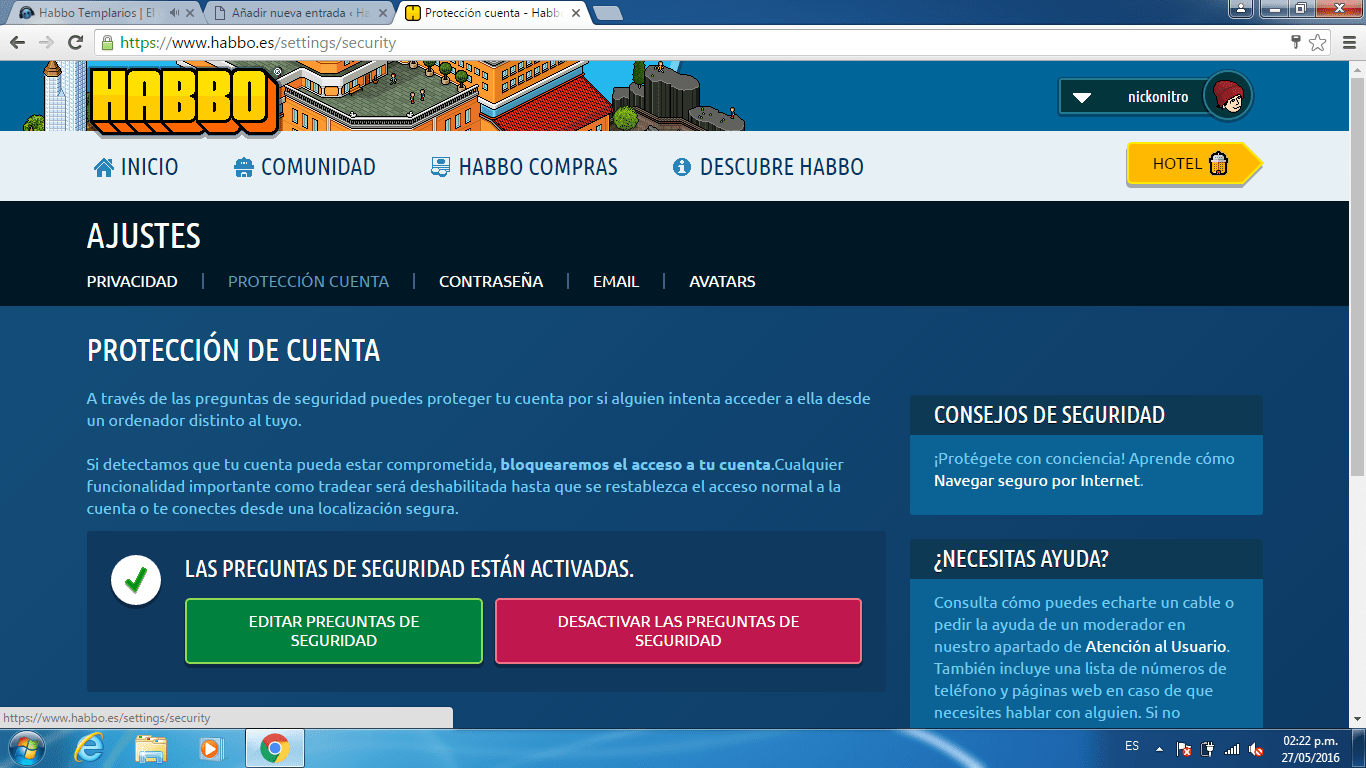Click the saved password key icon

(x=1297, y=43)
